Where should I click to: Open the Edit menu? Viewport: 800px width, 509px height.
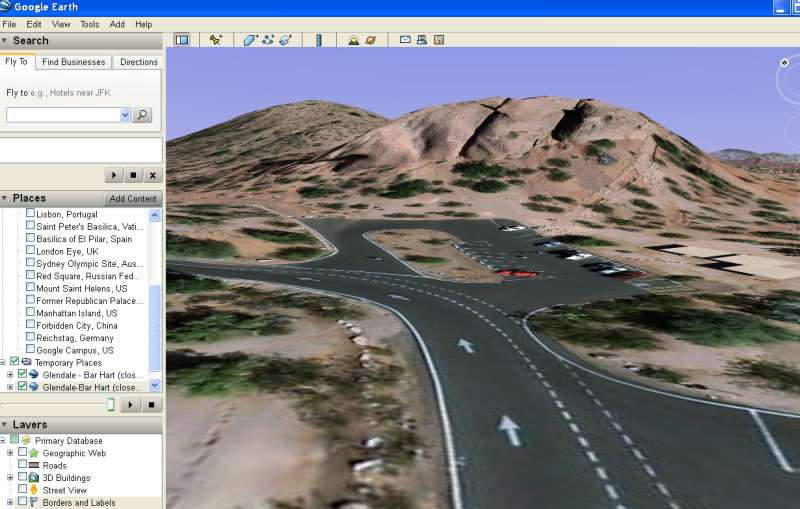pos(34,24)
